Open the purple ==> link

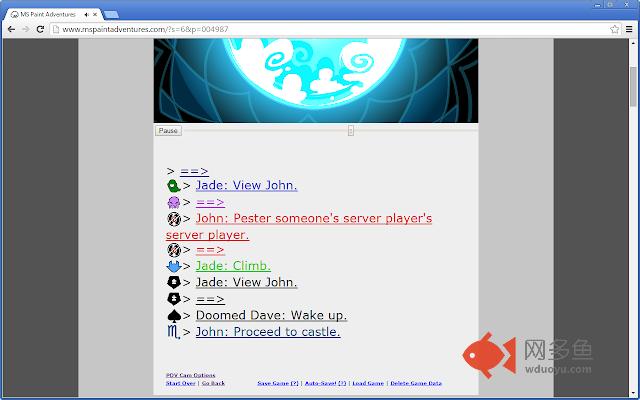pyautogui.click(x=210, y=202)
